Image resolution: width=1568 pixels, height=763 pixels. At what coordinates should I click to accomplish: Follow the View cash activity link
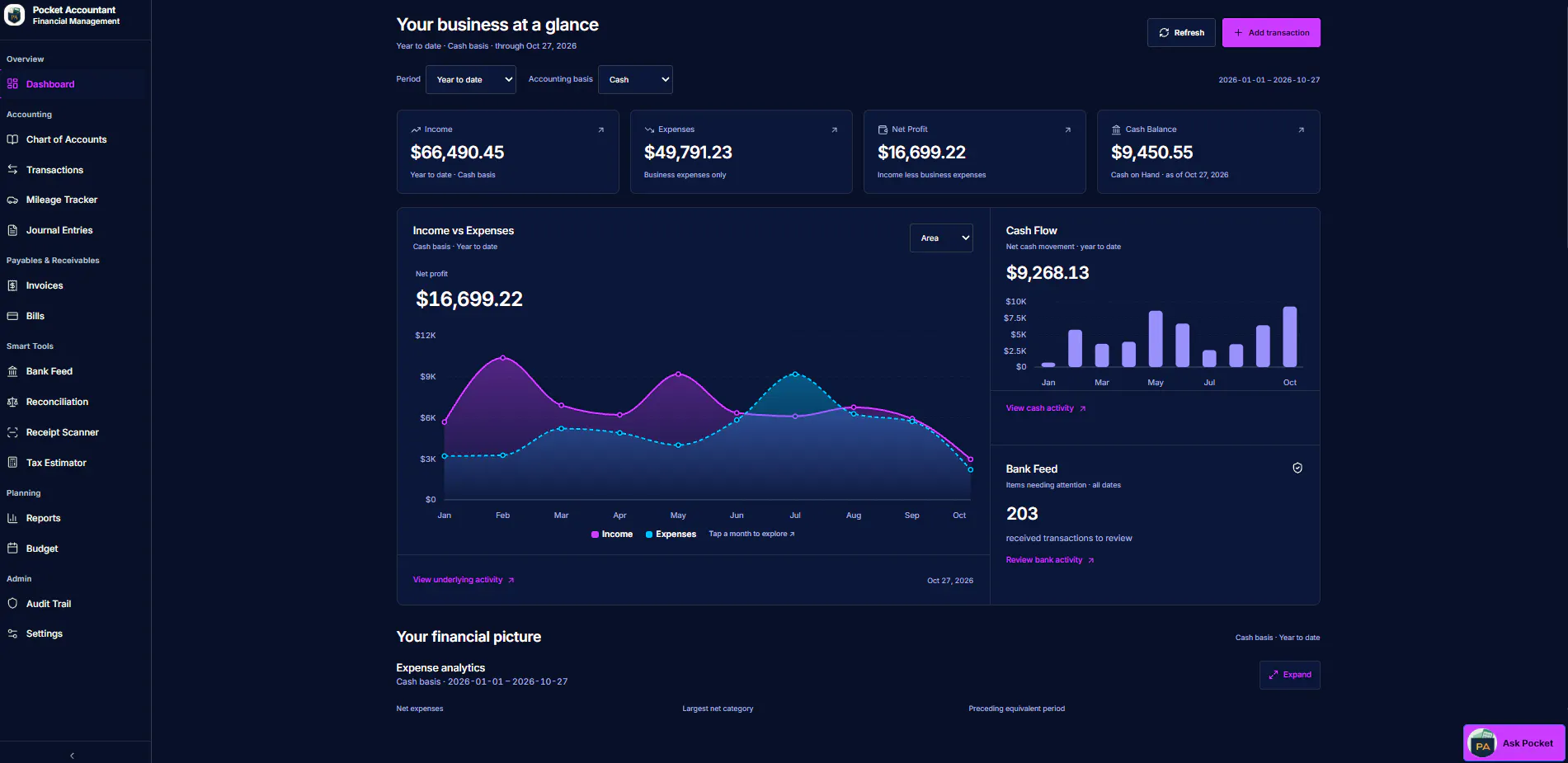click(x=1046, y=408)
